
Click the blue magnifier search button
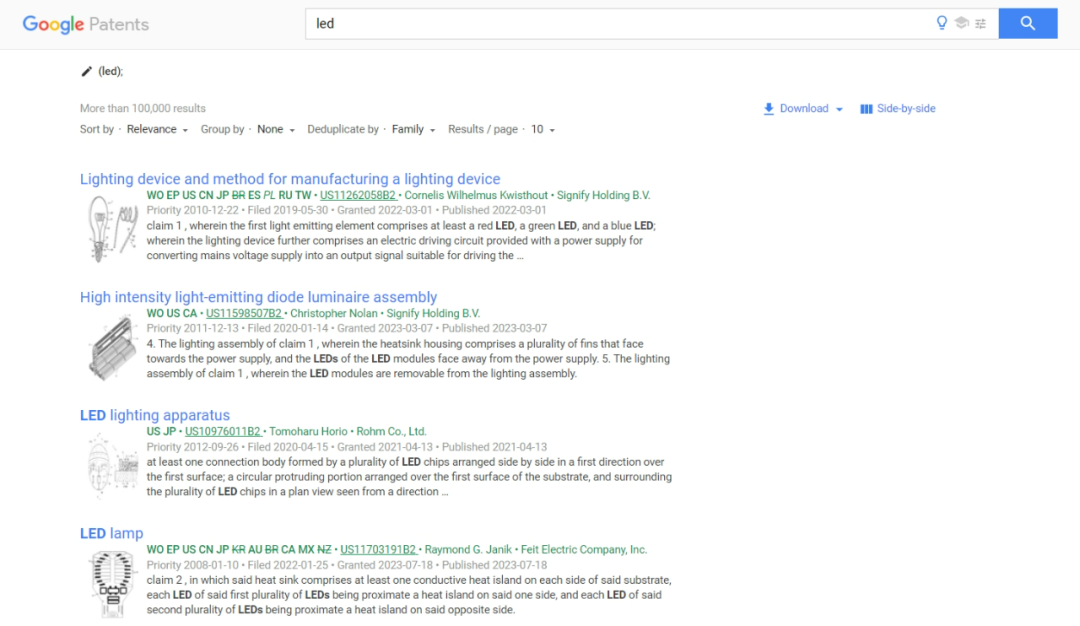1028,22
